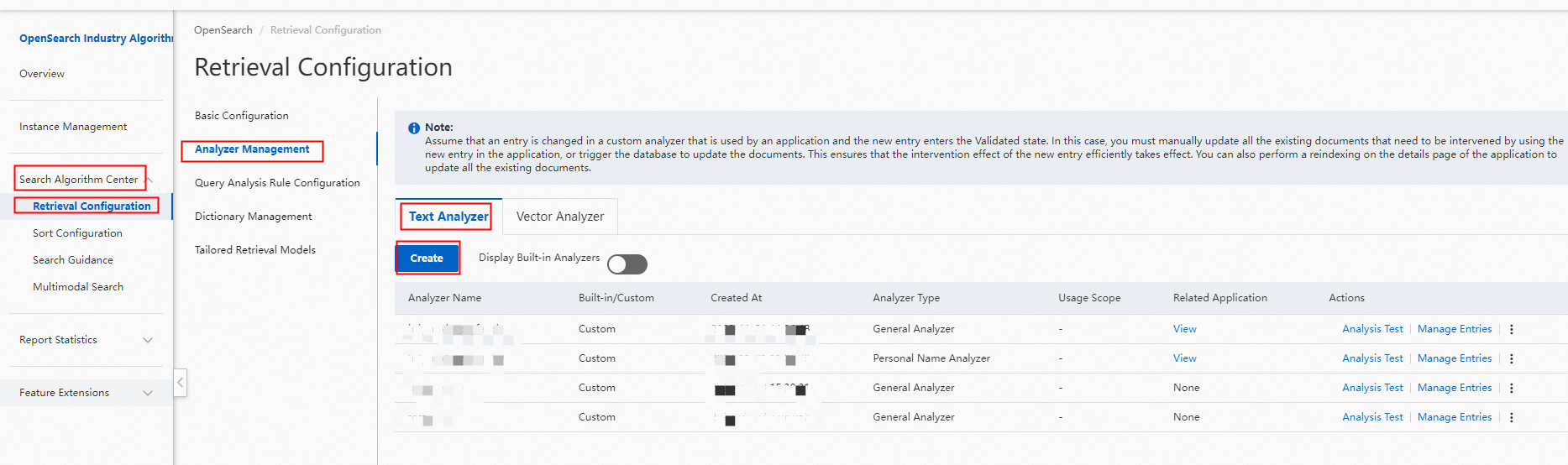Collapse the Search Algorithm Center section
1568x465 pixels.
pyautogui.click(x=149, y=180)
